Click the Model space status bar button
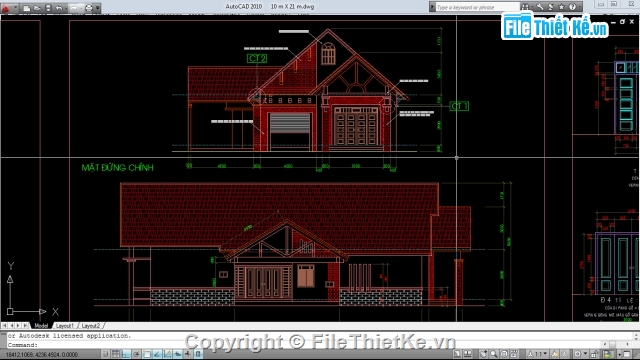 tap(457, 354)
